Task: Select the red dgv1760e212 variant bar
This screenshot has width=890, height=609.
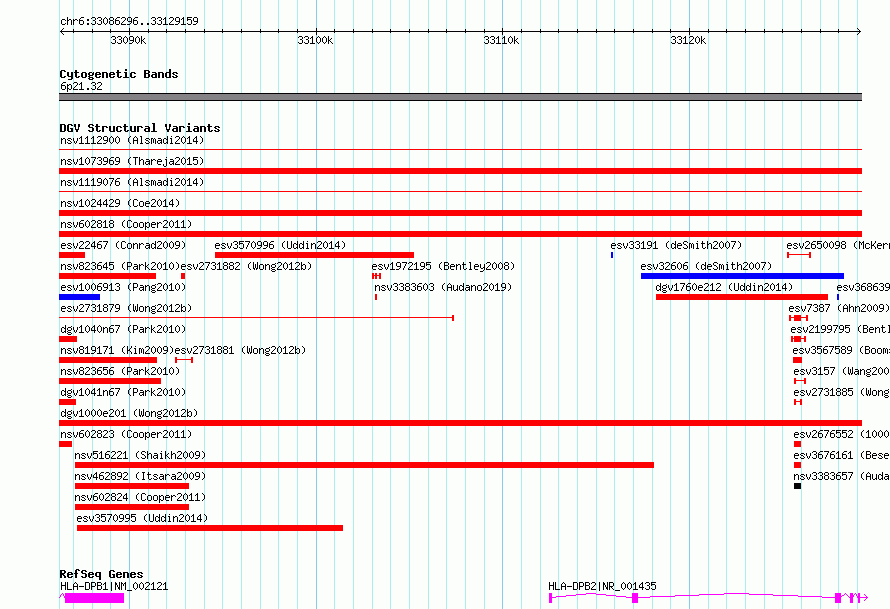Action: tap(742, 297)
